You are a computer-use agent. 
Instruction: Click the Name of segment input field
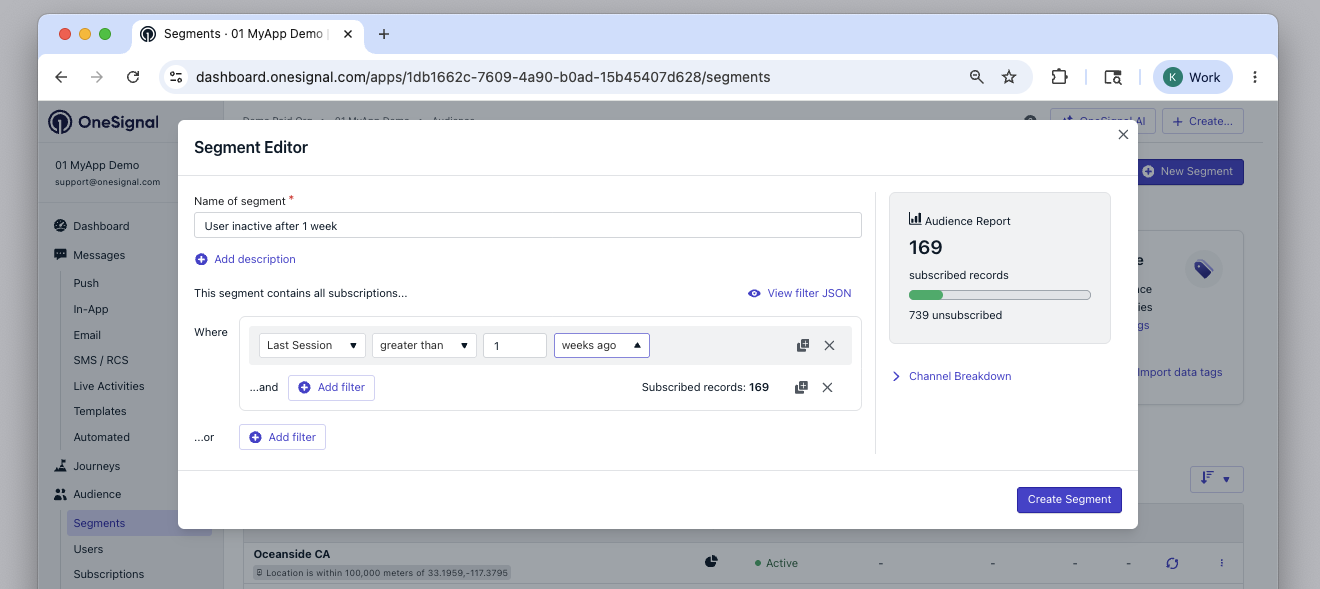(528, 225)
